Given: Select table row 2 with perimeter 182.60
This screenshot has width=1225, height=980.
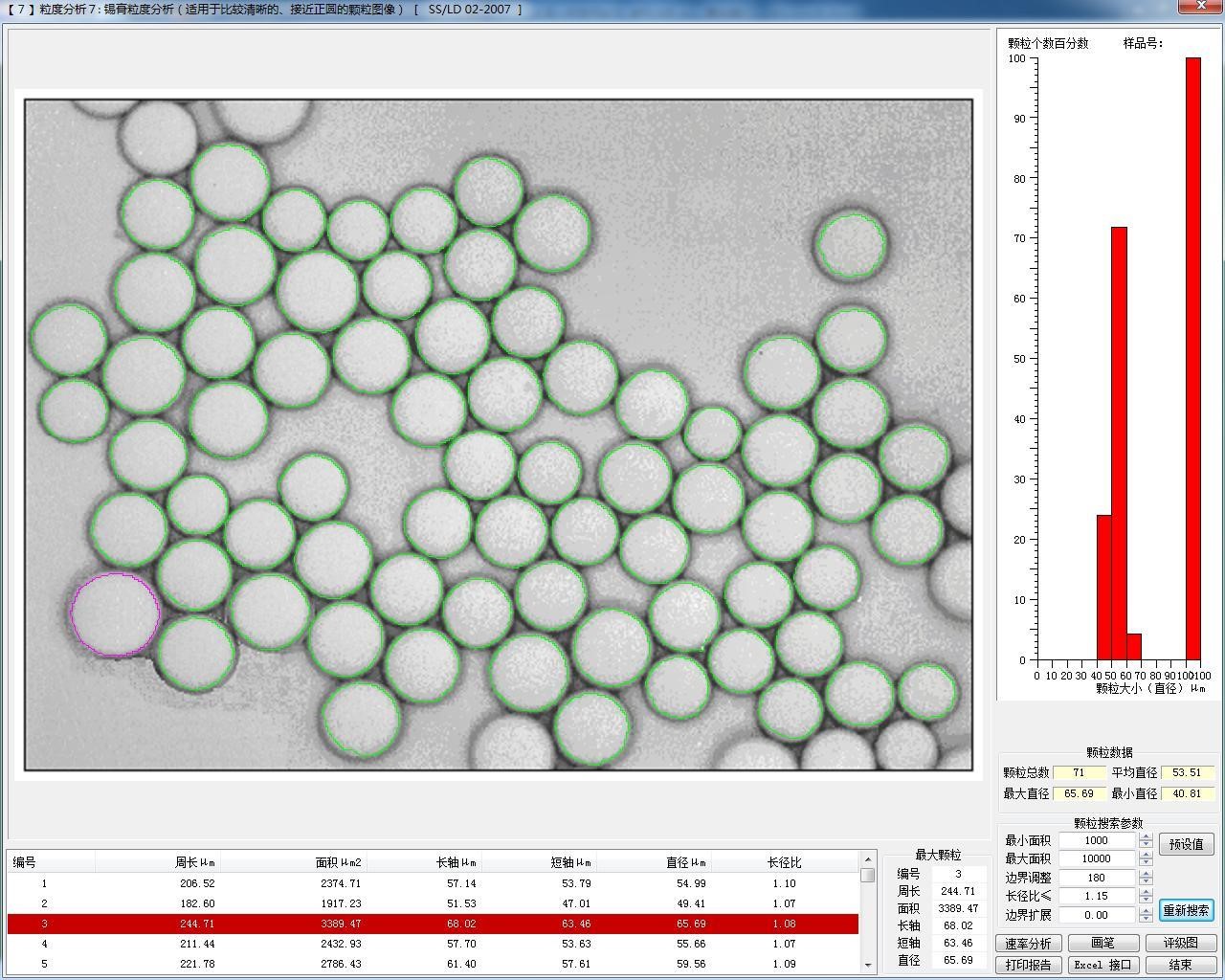Looking at the screenshot, I should point(433,903).
